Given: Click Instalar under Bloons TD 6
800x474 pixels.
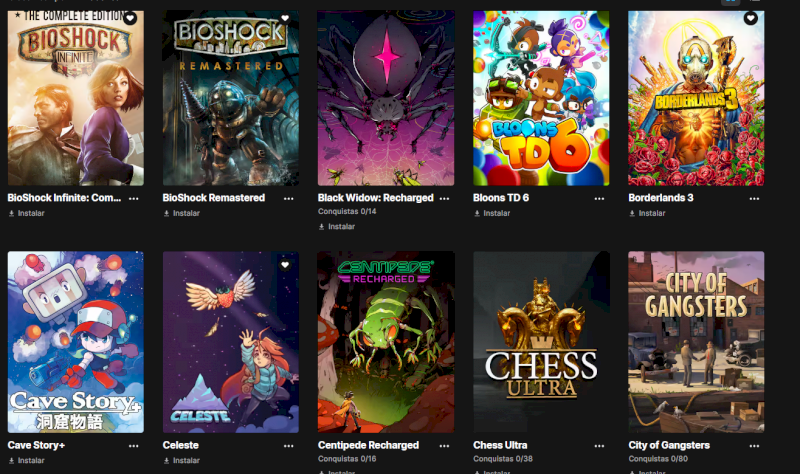Looking at the screenshot, I should click(x=492, y=213).
